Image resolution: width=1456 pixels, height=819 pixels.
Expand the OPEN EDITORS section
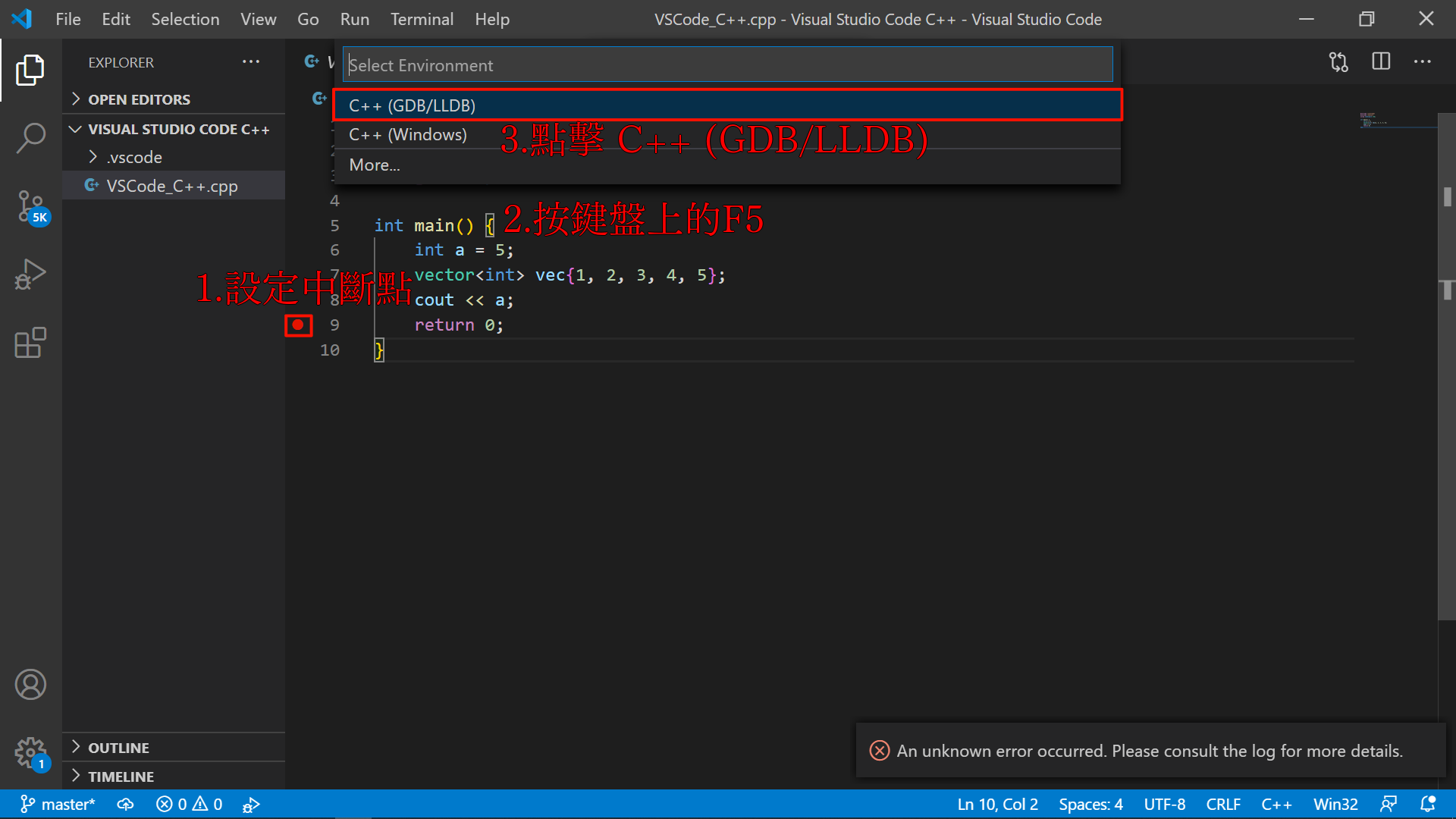pos(139,99)
